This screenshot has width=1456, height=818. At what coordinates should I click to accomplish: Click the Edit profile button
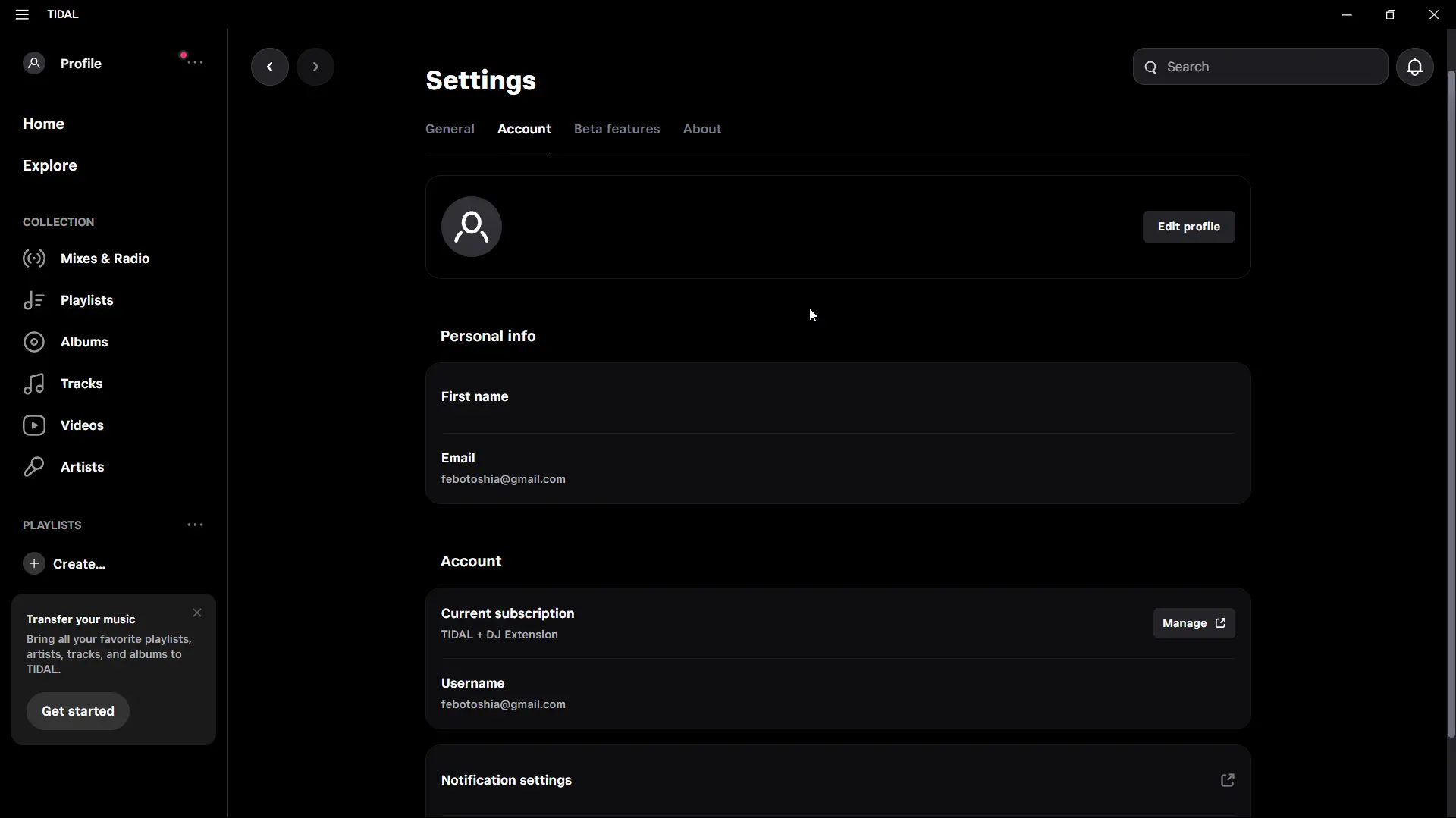[1188, 227]
